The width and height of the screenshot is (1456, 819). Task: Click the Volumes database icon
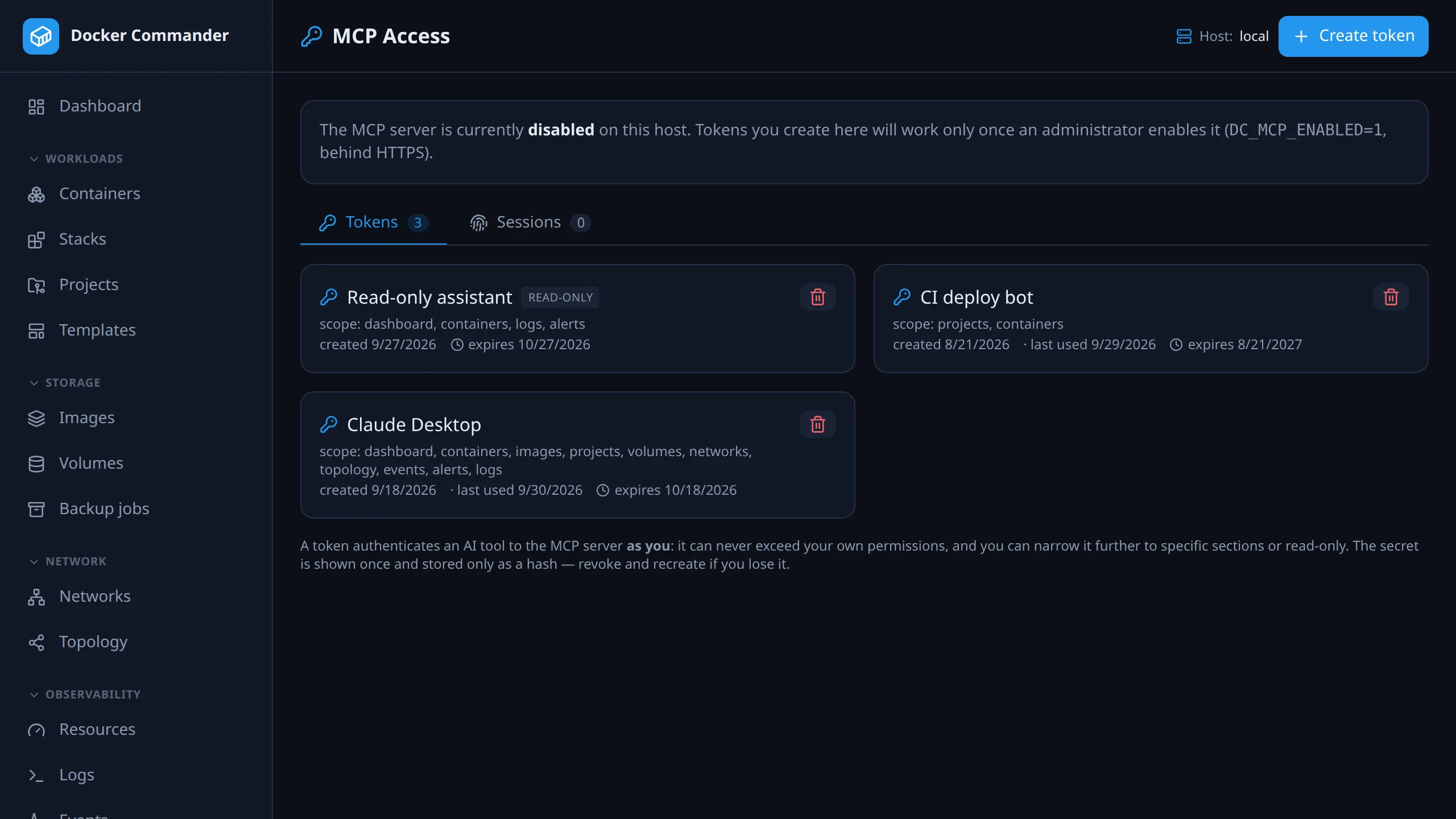coord(36,464)
